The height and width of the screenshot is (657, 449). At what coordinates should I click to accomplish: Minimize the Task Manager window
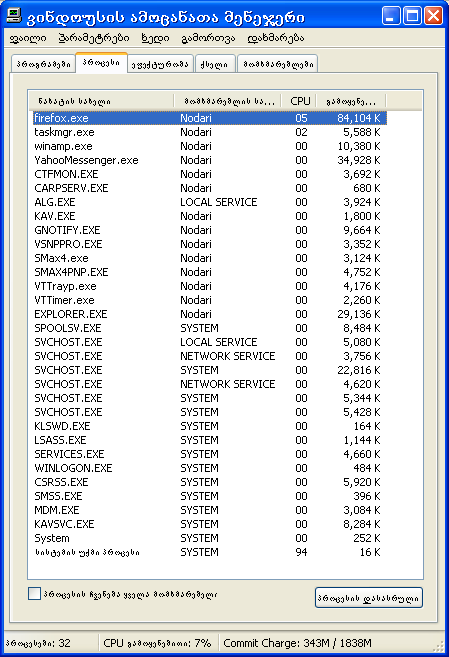pyautogui.click(x=391, y=16)
